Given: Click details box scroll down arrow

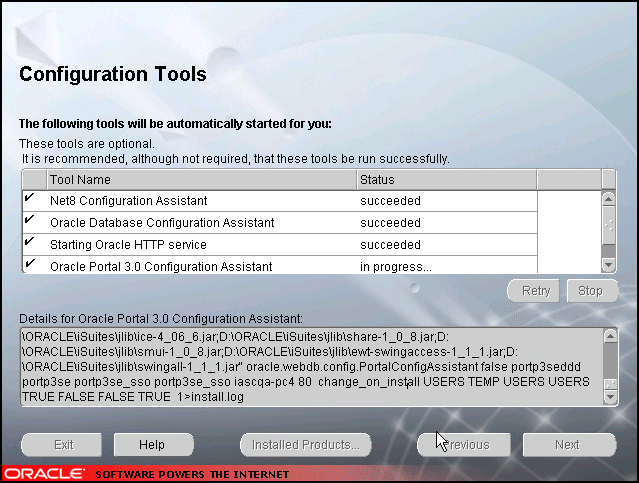Looking at the screenshot, I should pos(610,397).
